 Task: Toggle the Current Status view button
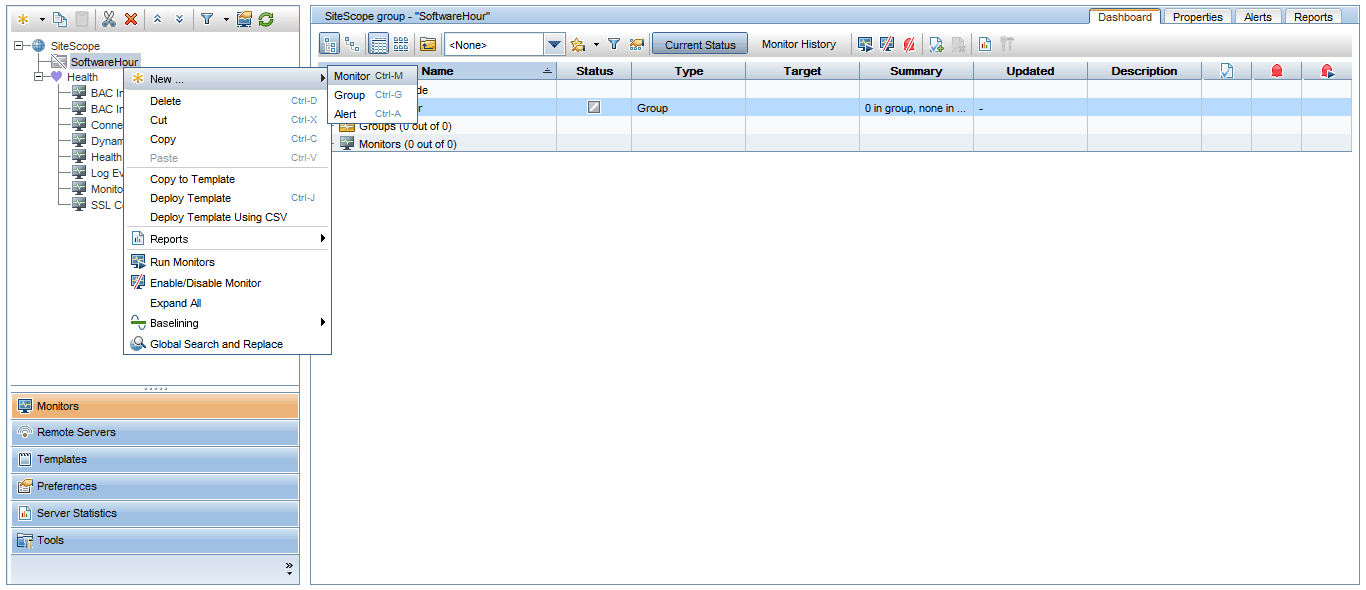click(x=700, y=44)
